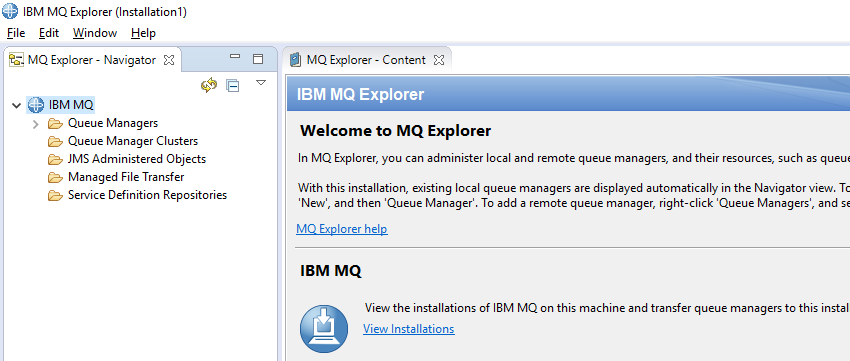Click the IBM MQ globe tree icon
Image resolution: width=850 pixels, height=361 pixels.
[x=36, y=105]
